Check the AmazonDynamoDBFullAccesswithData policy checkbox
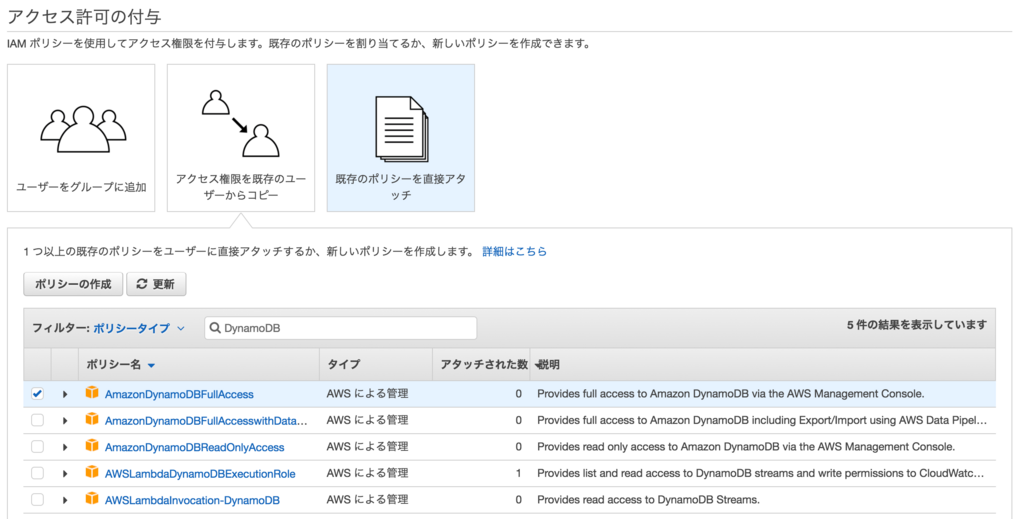The image size is (1024, 519). [x=37, y=420]
